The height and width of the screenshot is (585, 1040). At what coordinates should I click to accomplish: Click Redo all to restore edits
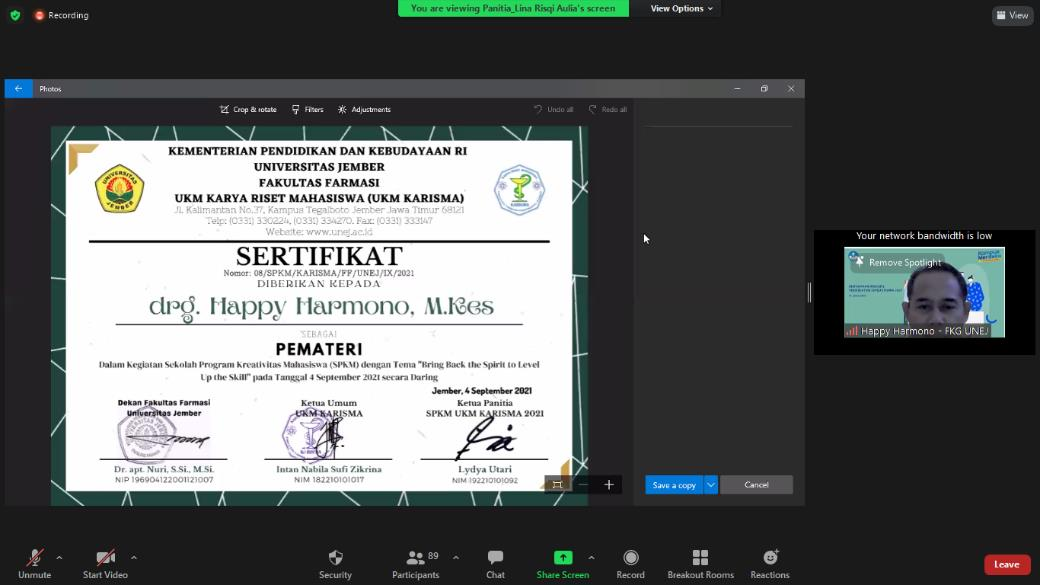coord(608,109)
